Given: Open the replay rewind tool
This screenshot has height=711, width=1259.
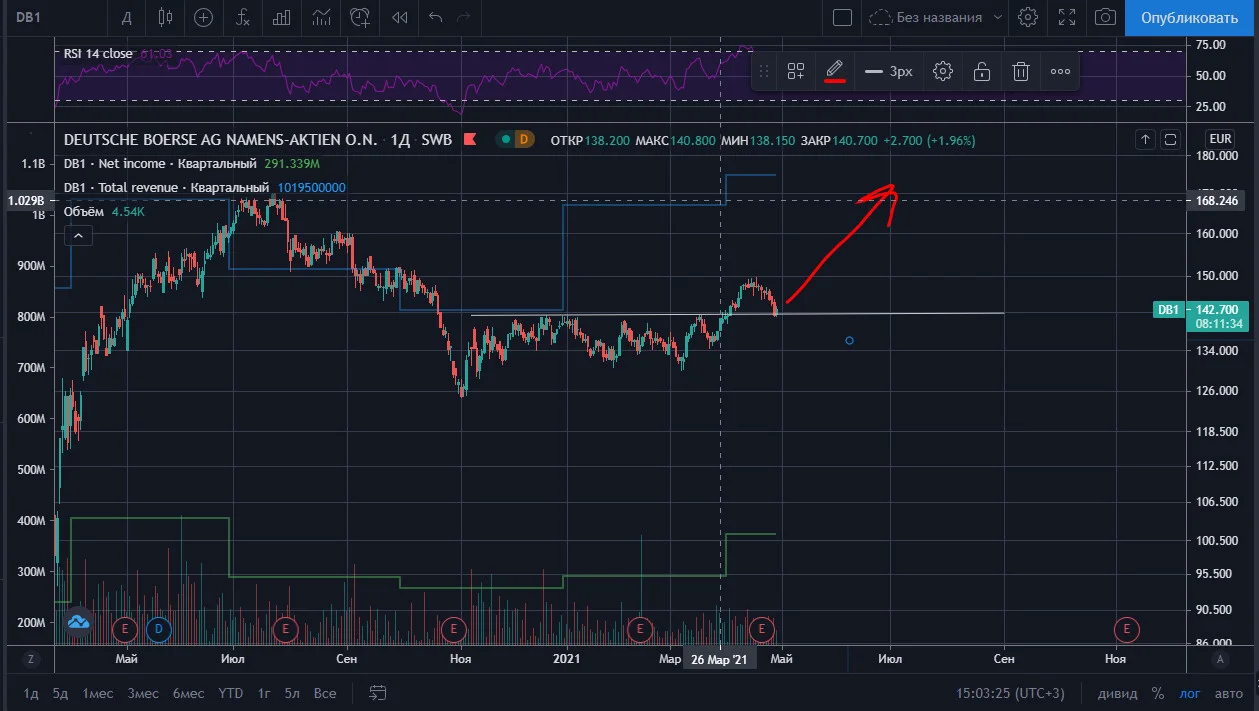Looking at the screenshot, I should click(x=400, y=17).
